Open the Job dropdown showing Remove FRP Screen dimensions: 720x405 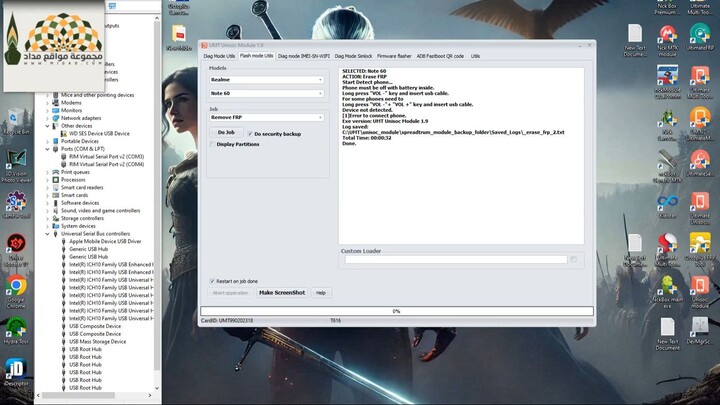point(266,118)
